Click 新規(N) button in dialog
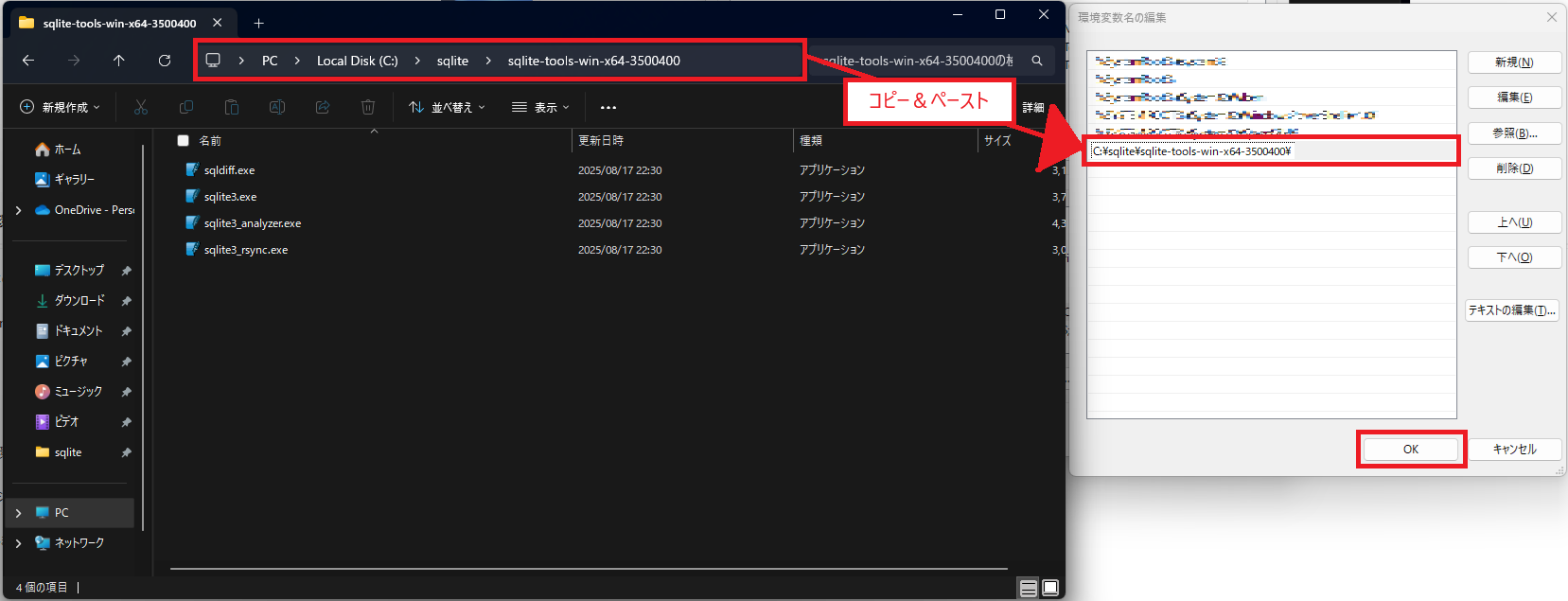Screen dimensions: 1568x601 (x=1514, y=62)
